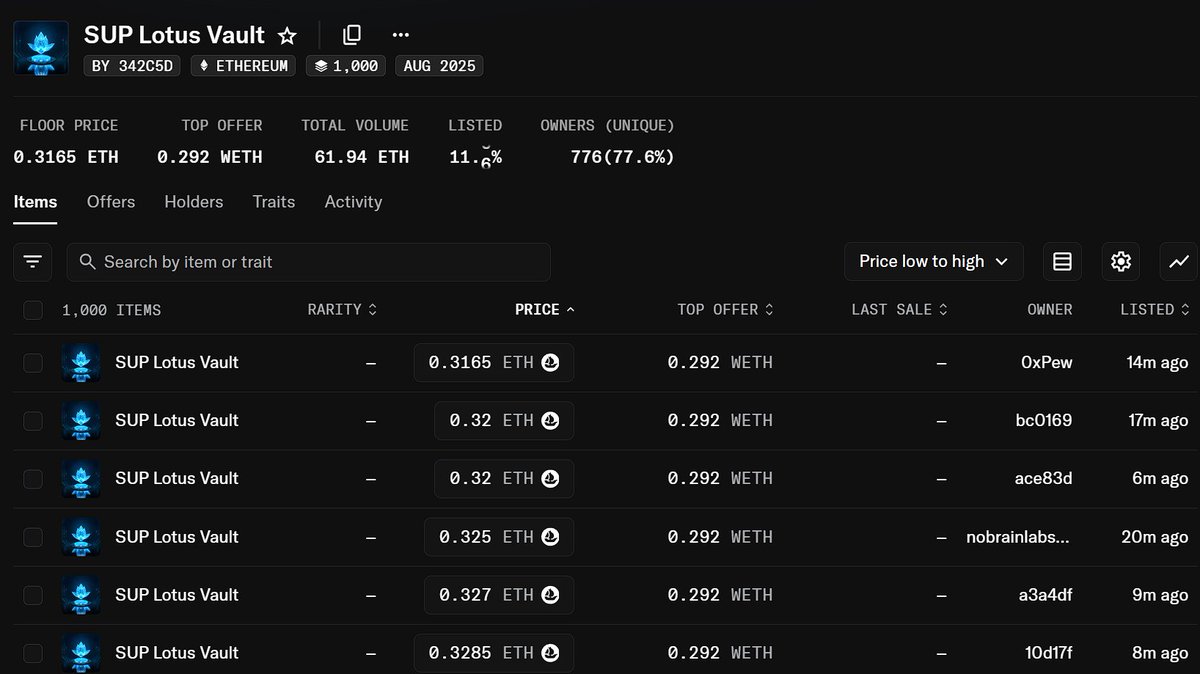Open the filters panel icon
This screenshot has height=674, width=1200.
(x=32, y=261)
